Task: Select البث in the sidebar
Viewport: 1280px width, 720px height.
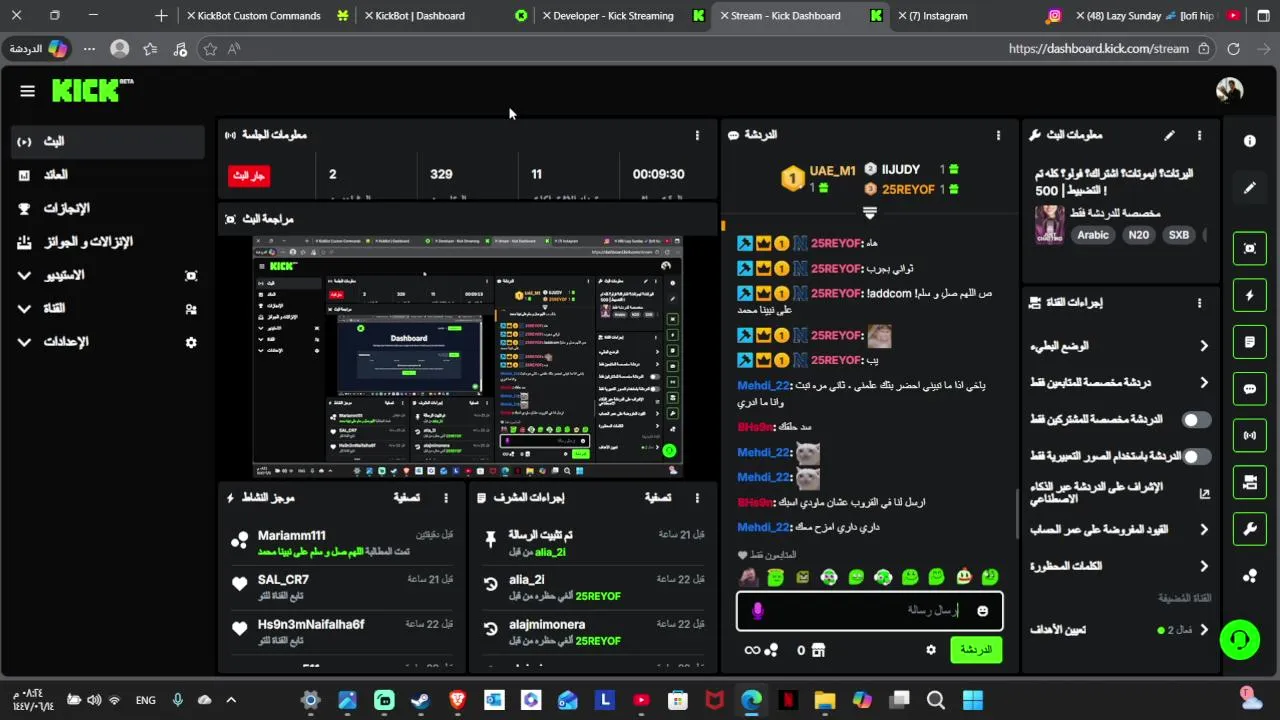Action: [x=107, y=142]
